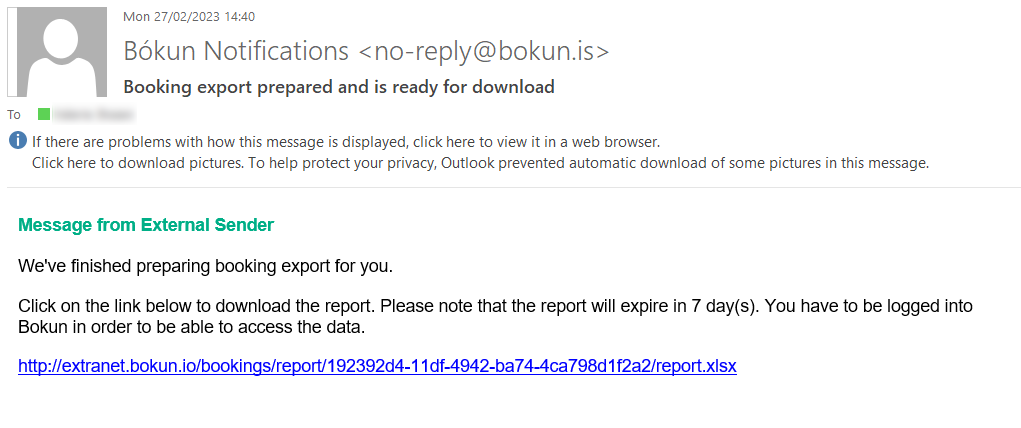Click the To label beside recipient

click(x=14, y=115)
